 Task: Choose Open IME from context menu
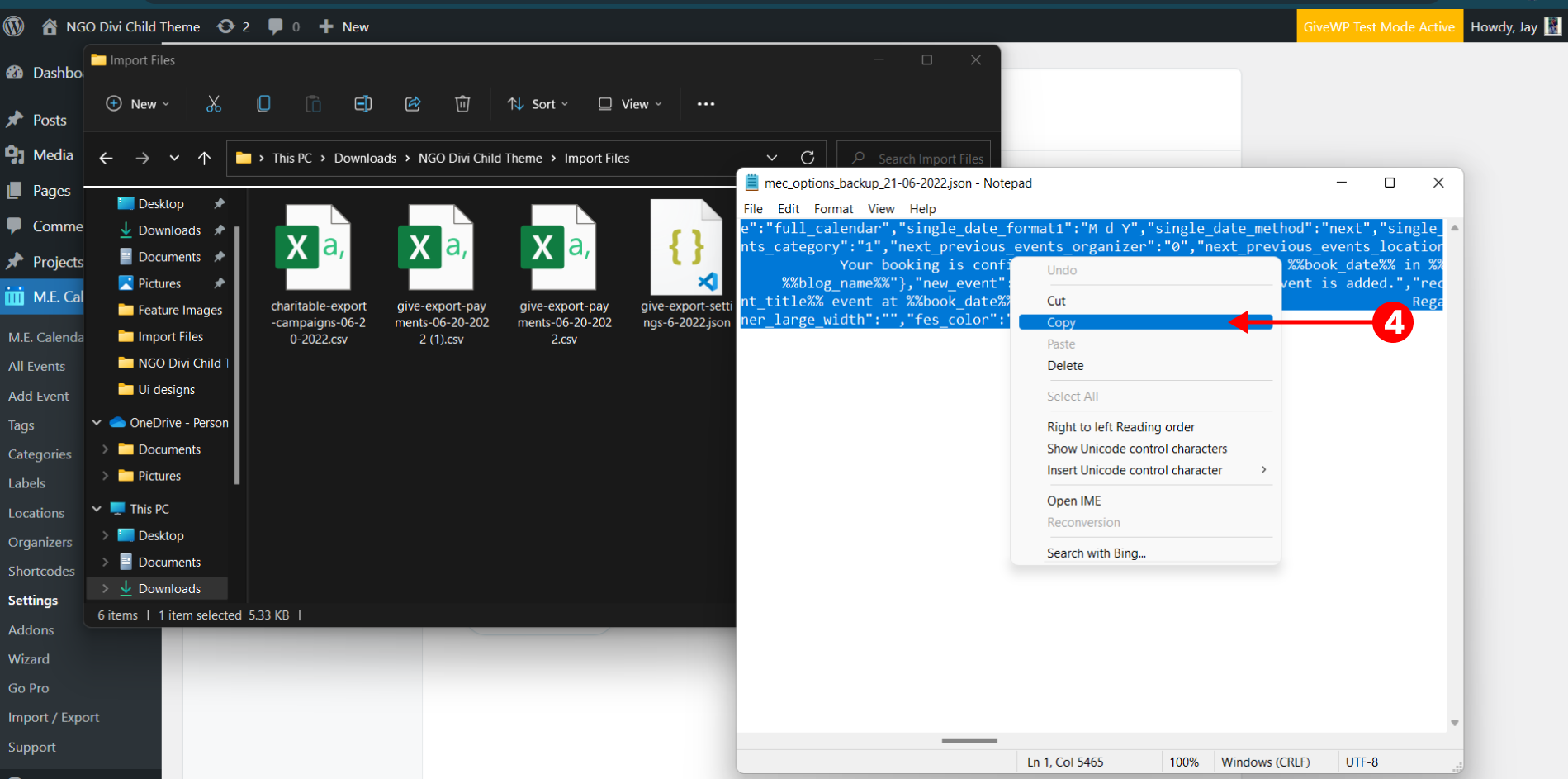tap(1145, 501)
